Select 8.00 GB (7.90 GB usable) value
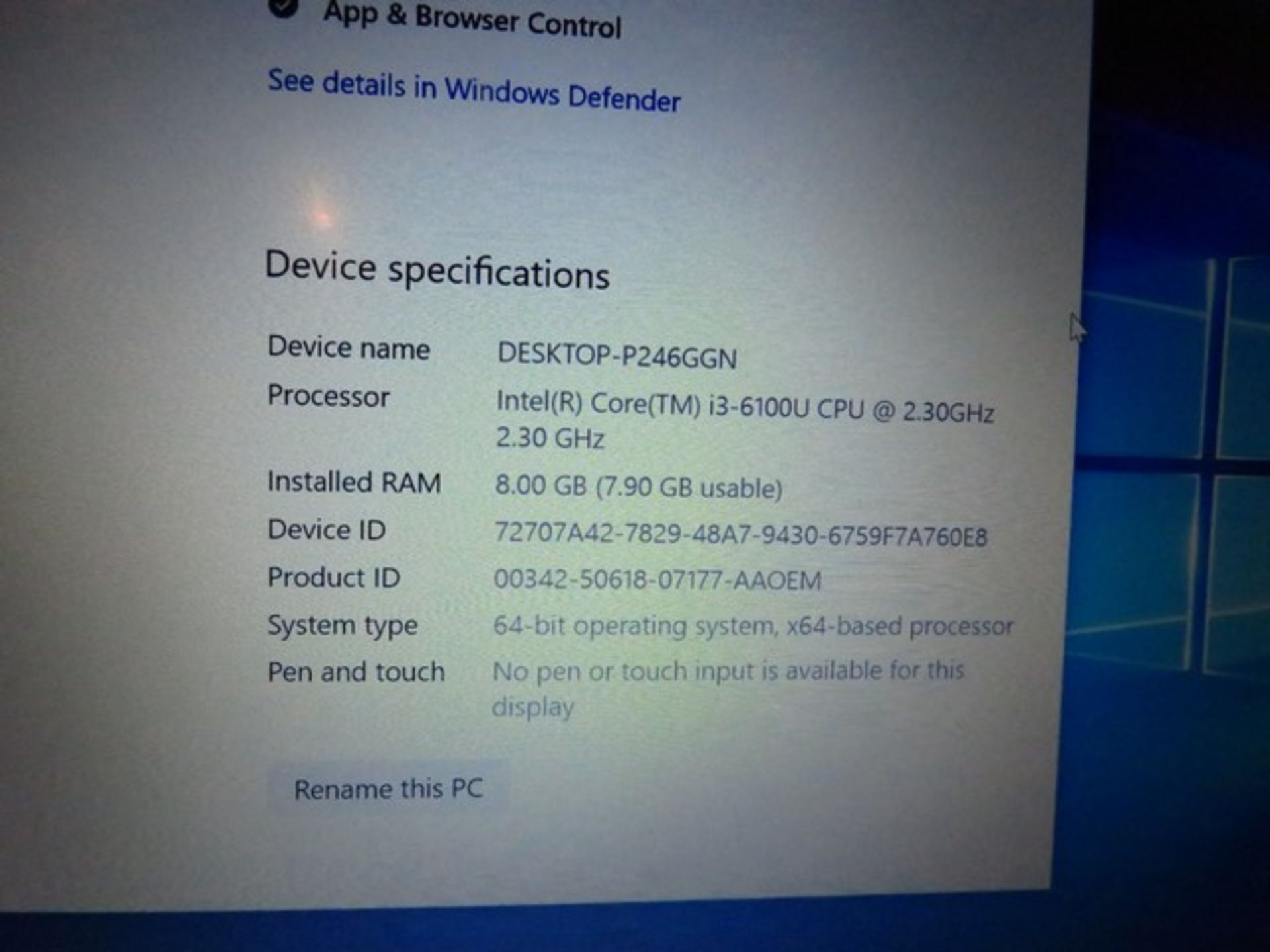 [638, 487]
